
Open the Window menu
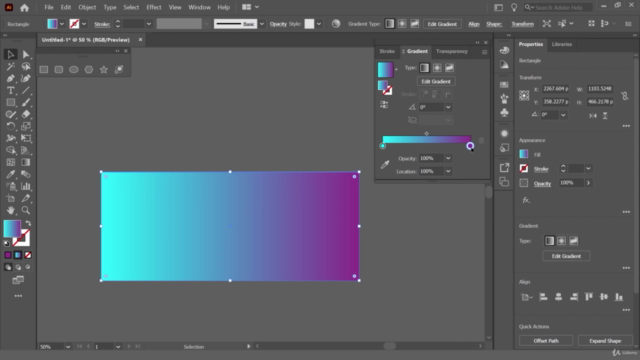pos(199,7)
